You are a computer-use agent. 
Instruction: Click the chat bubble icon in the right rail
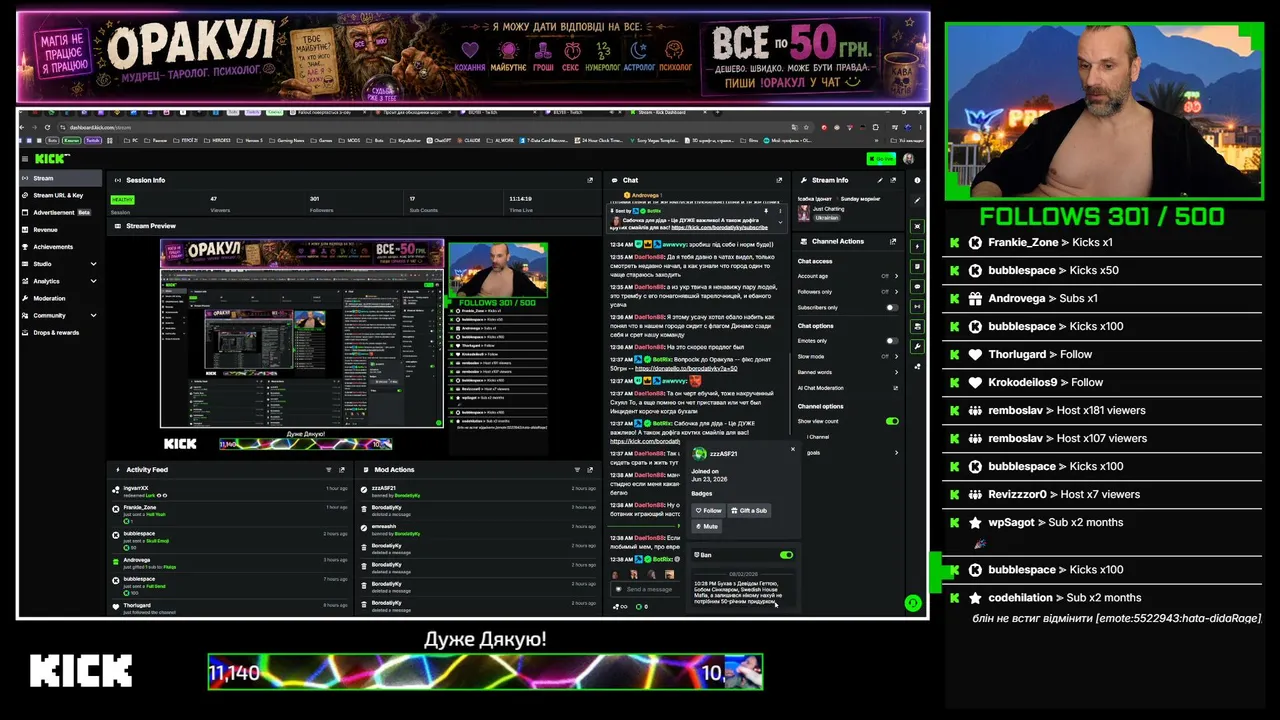[x=917, y=286]
